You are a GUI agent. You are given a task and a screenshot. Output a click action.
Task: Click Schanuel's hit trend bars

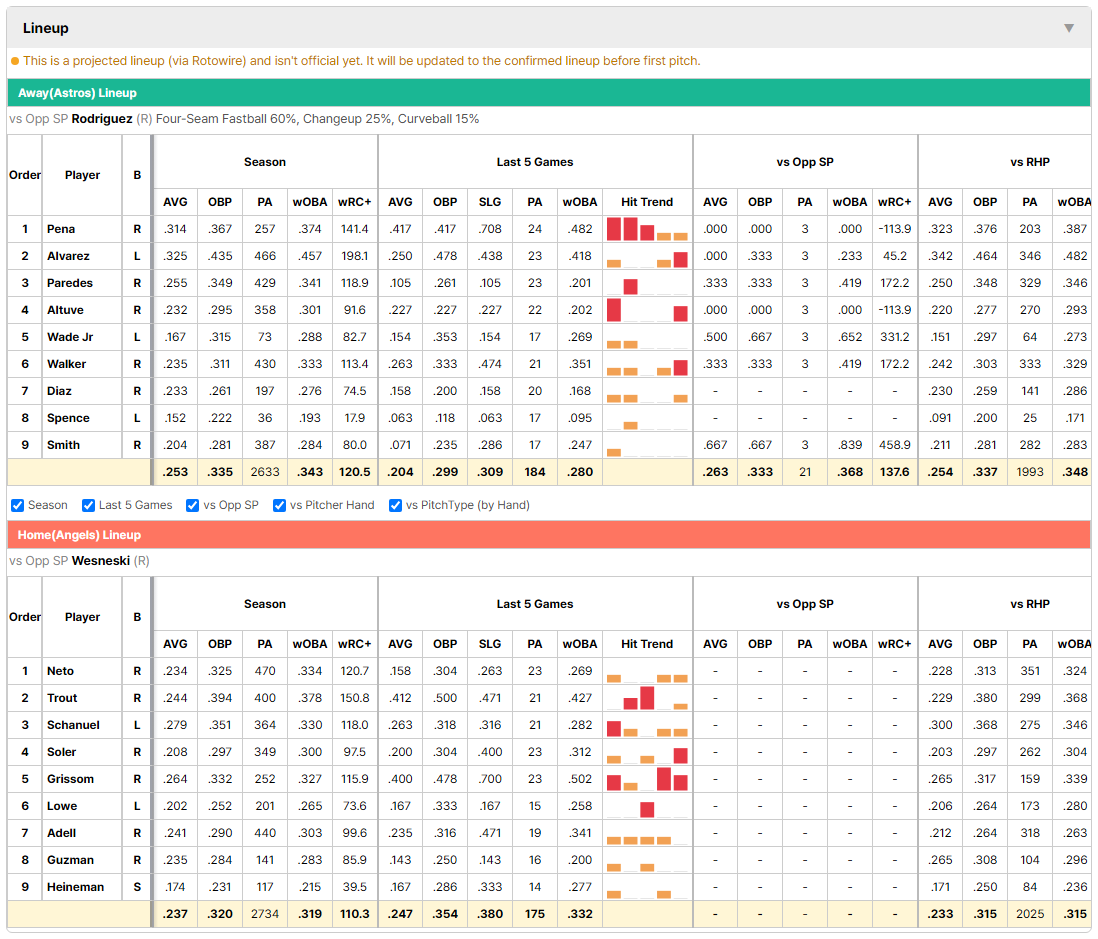(x=647, y=725)
